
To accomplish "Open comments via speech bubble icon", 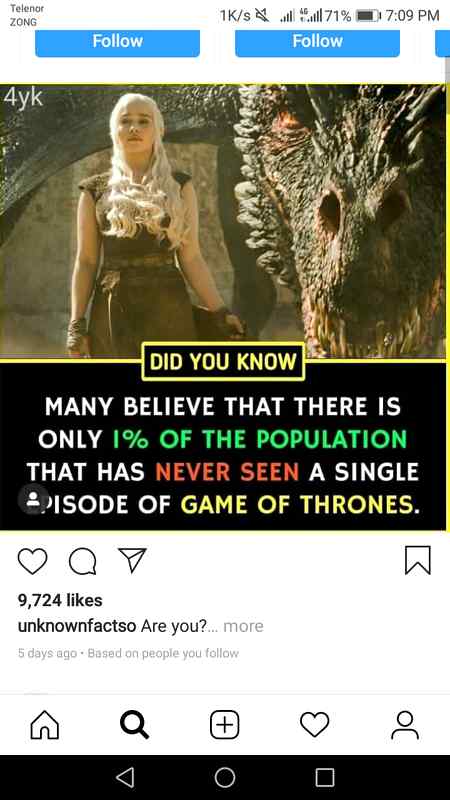I will [83, 562].
